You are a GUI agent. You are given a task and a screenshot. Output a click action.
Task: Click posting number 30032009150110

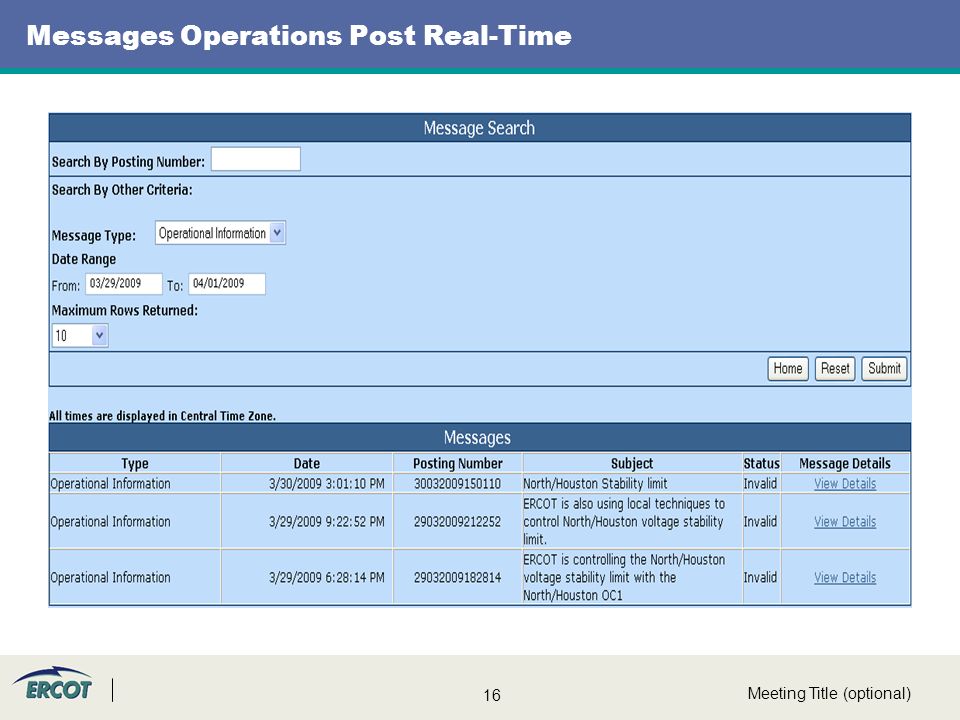pyautogui.click(x=457, y=484)
